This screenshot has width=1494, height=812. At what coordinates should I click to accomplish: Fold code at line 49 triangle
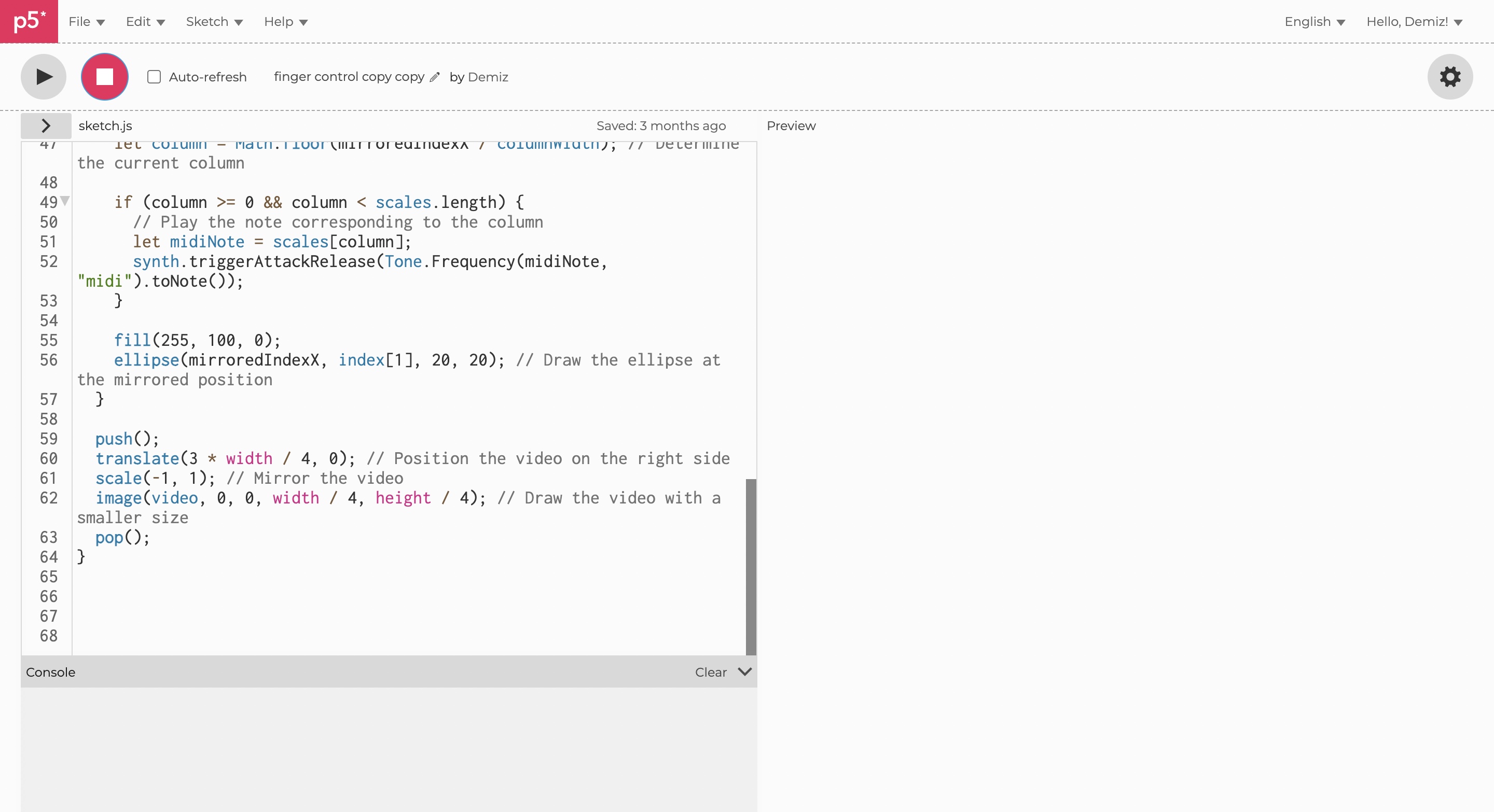tap(65, 201)
